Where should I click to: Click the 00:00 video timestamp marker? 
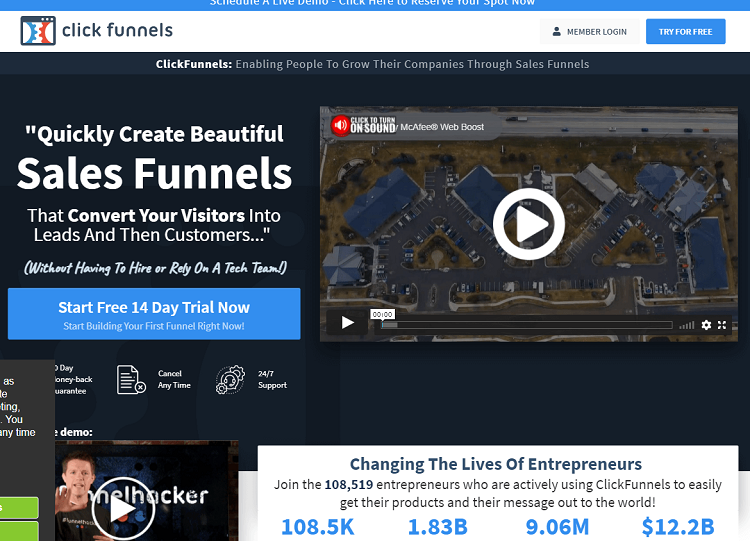[x=383, y=314]
